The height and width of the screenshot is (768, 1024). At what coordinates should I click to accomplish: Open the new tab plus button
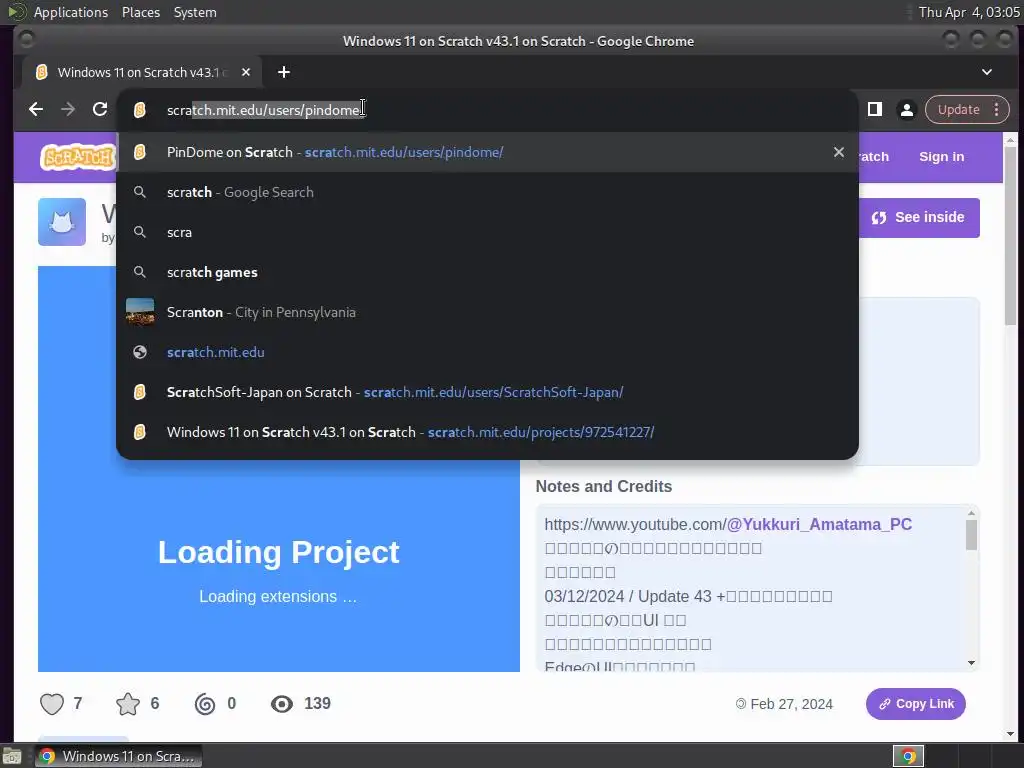(x=283, y=72)
